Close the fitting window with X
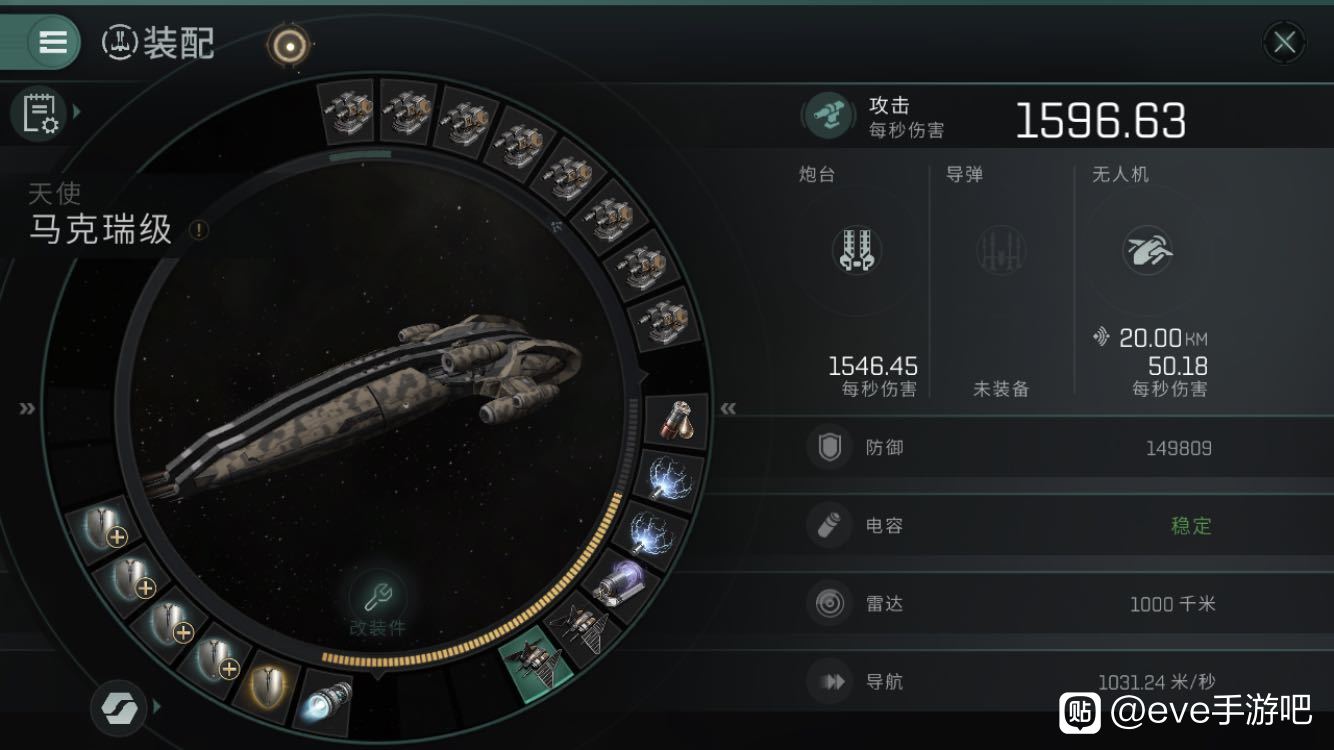This screenshot has height=750, width=1334. point(1284,43)
